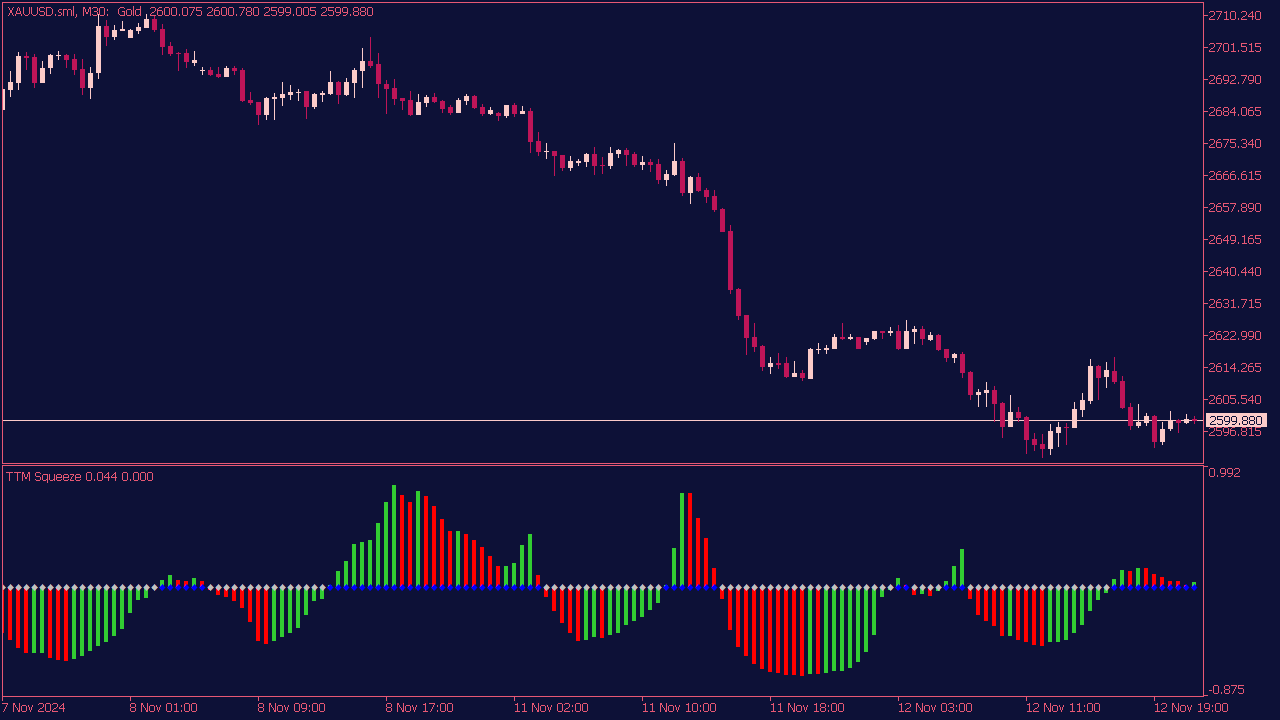
Task: Click the 0.992 indicator scale value
Action: pos(1225,473)
